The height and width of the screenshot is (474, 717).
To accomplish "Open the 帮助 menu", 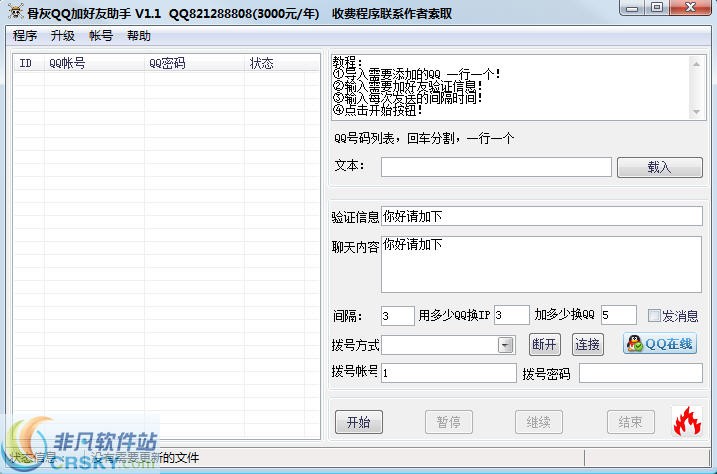I will pos(139,36).
